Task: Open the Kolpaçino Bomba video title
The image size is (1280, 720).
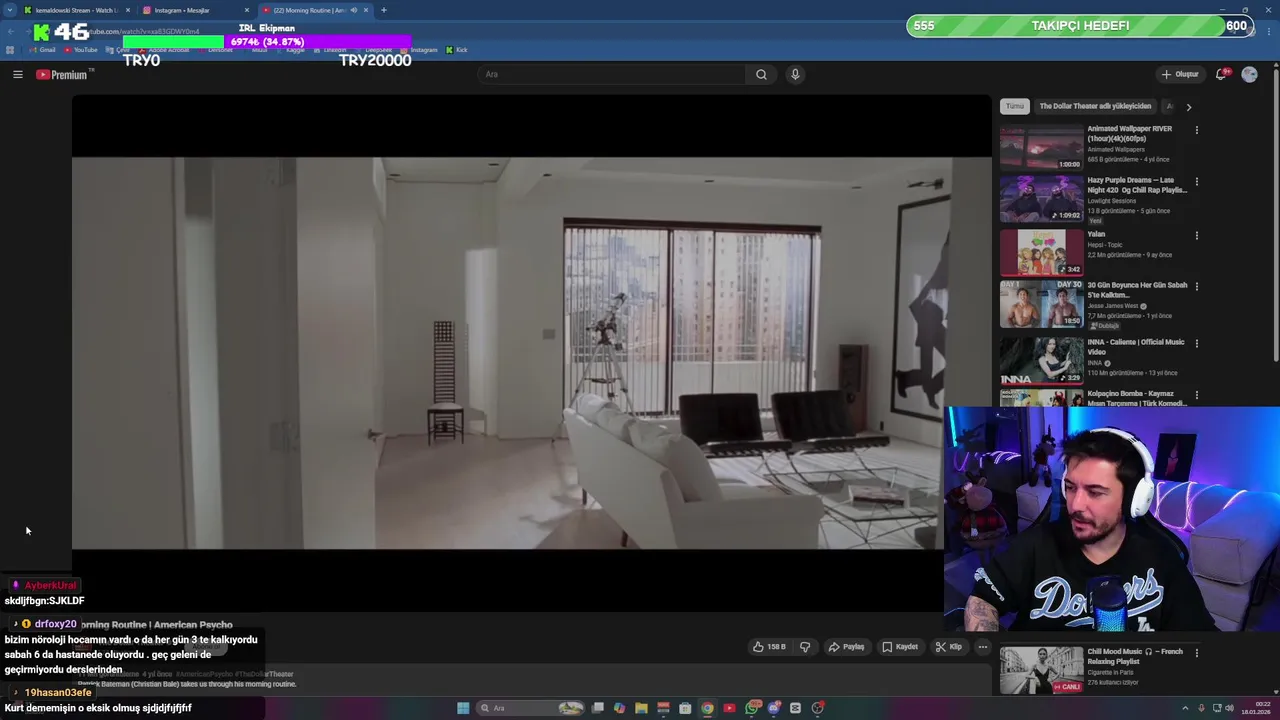Action: coord(1137,398)
